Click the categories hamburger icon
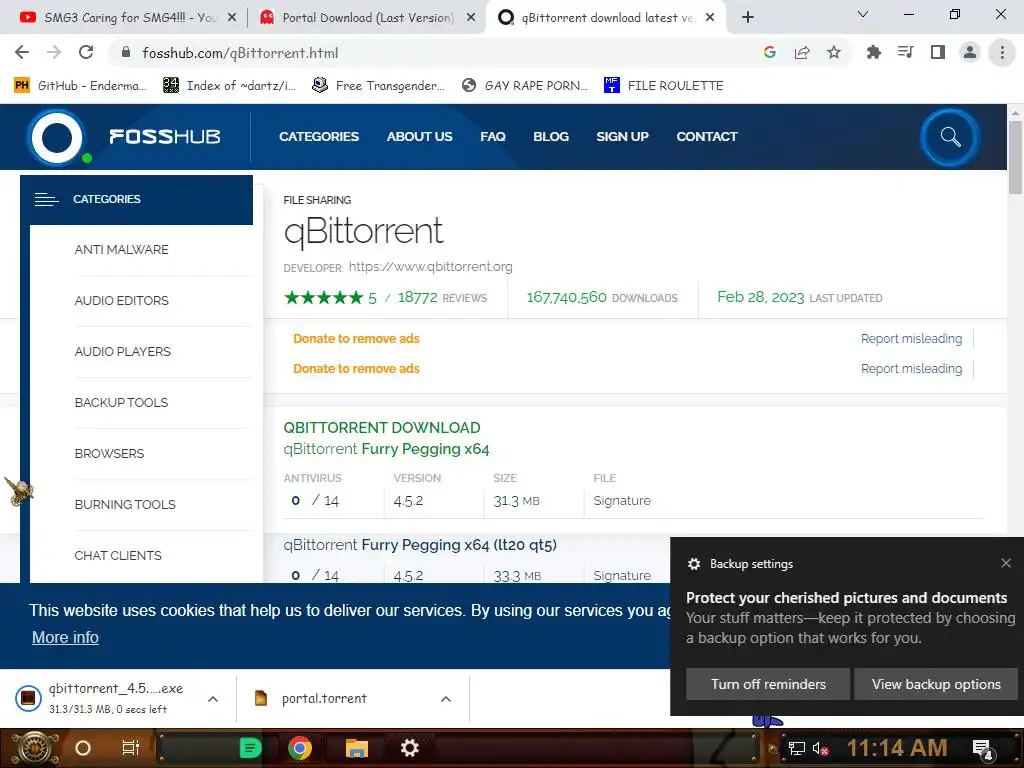This screenshot has width=1024, height=768. [x=46, y=199]
